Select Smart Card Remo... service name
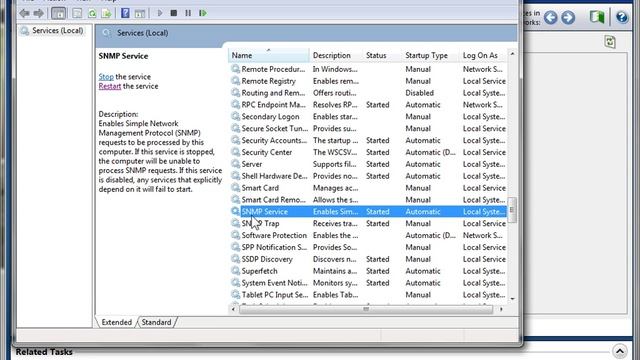Viewport: 640px width, 360px height. tap(273, 200)
